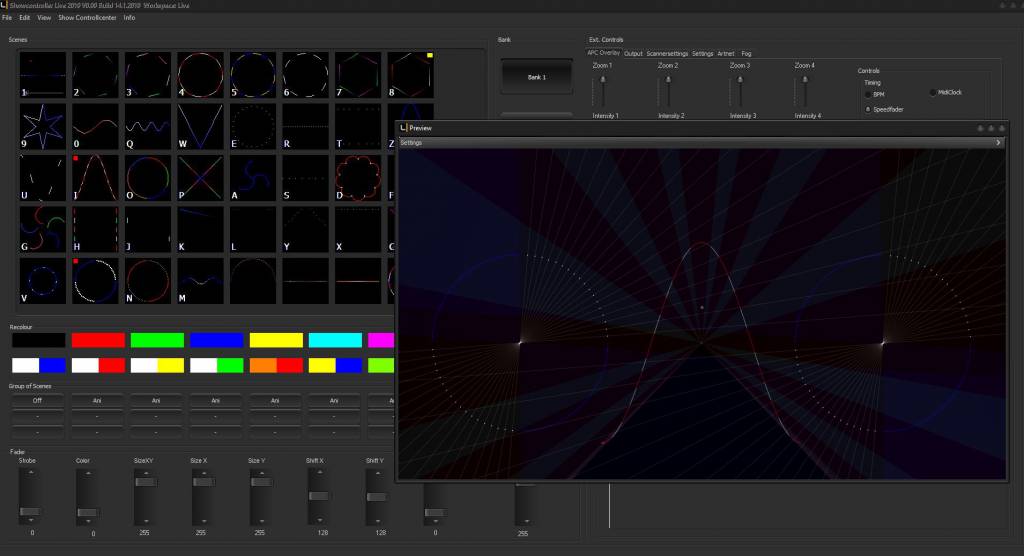
Task: Click the up arrow on Strobe fader
Action: pyautogui.click(x=29, y=472)
